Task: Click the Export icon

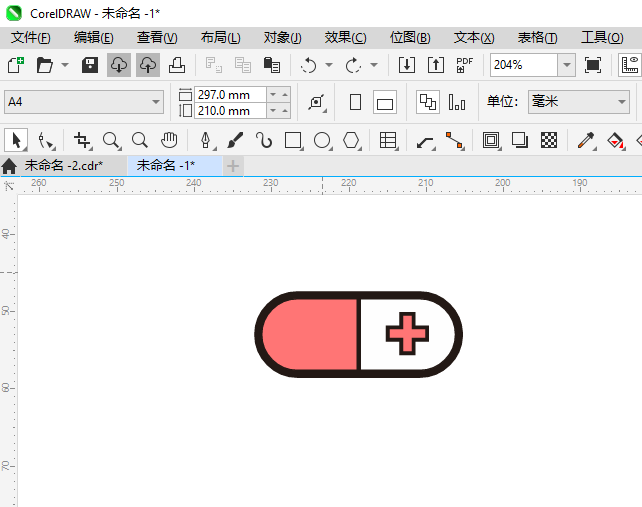Action: 436,65
